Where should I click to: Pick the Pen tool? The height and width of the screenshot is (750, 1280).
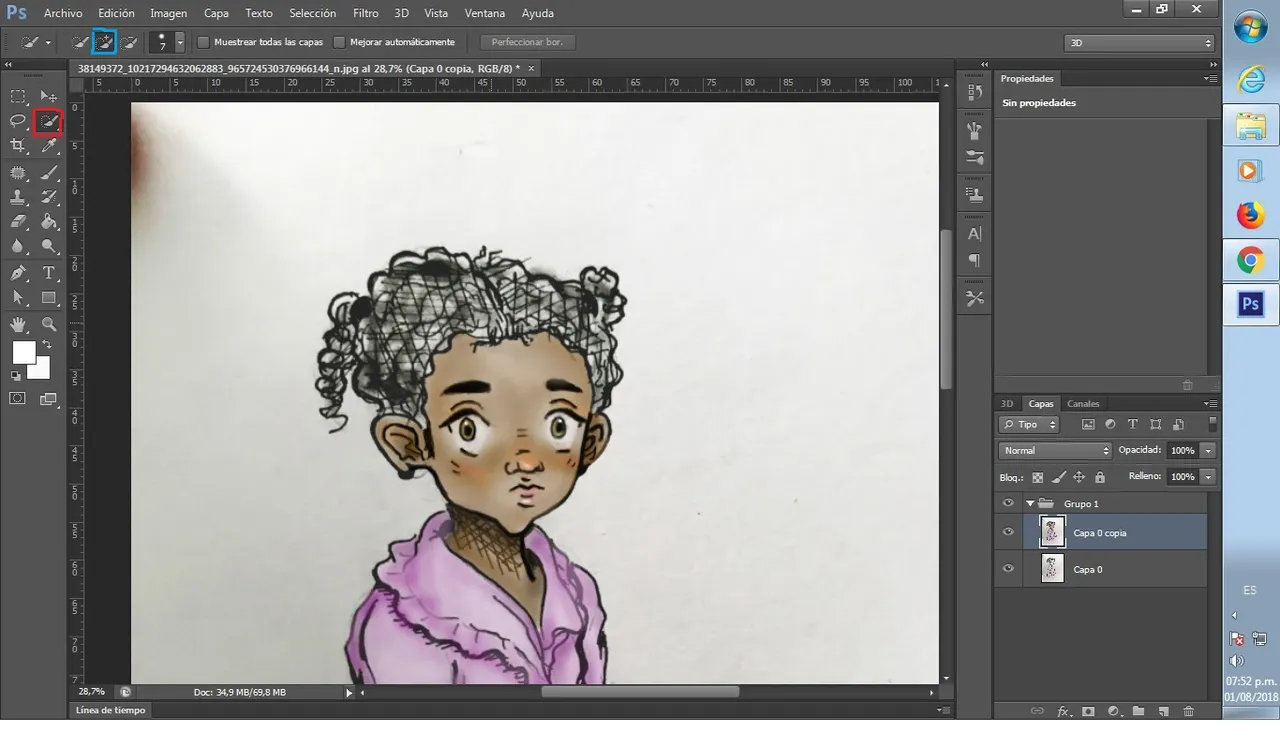(x=18, y=273)
